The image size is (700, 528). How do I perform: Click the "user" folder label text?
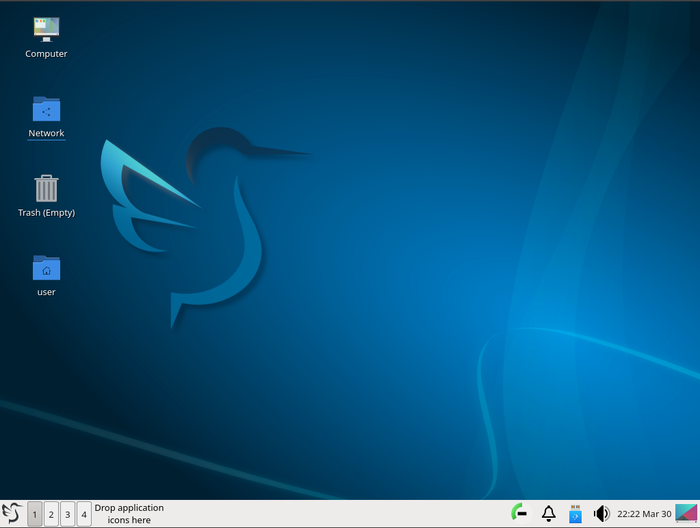(x=46, y=292)
